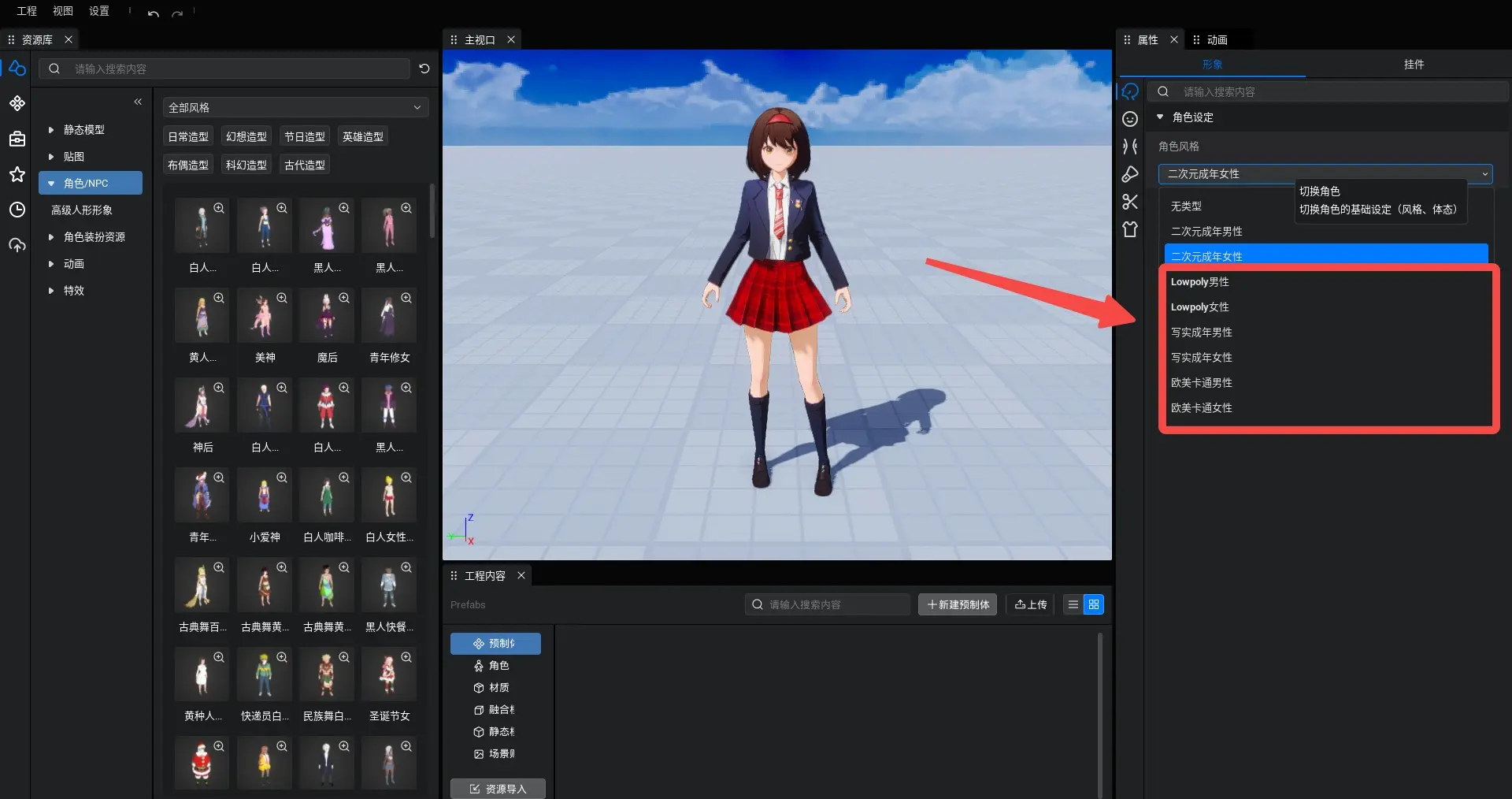Image resolution: width=1512 pixels, height=799 pixels.
Task: Open the 全部风格 style dropdown
Action: pyautogui.click(x=295, y=107)
